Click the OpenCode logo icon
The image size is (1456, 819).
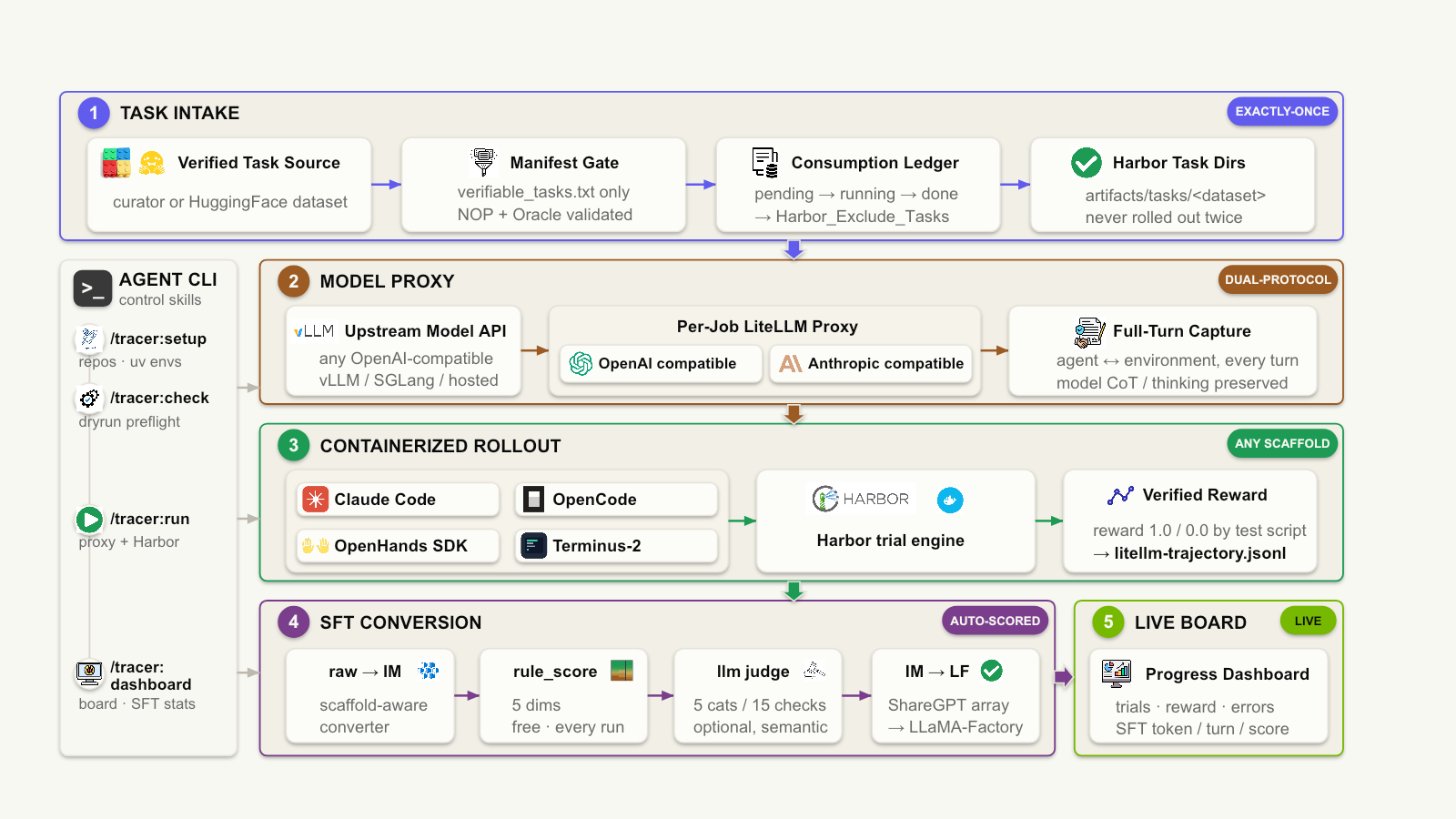(533, 499)
